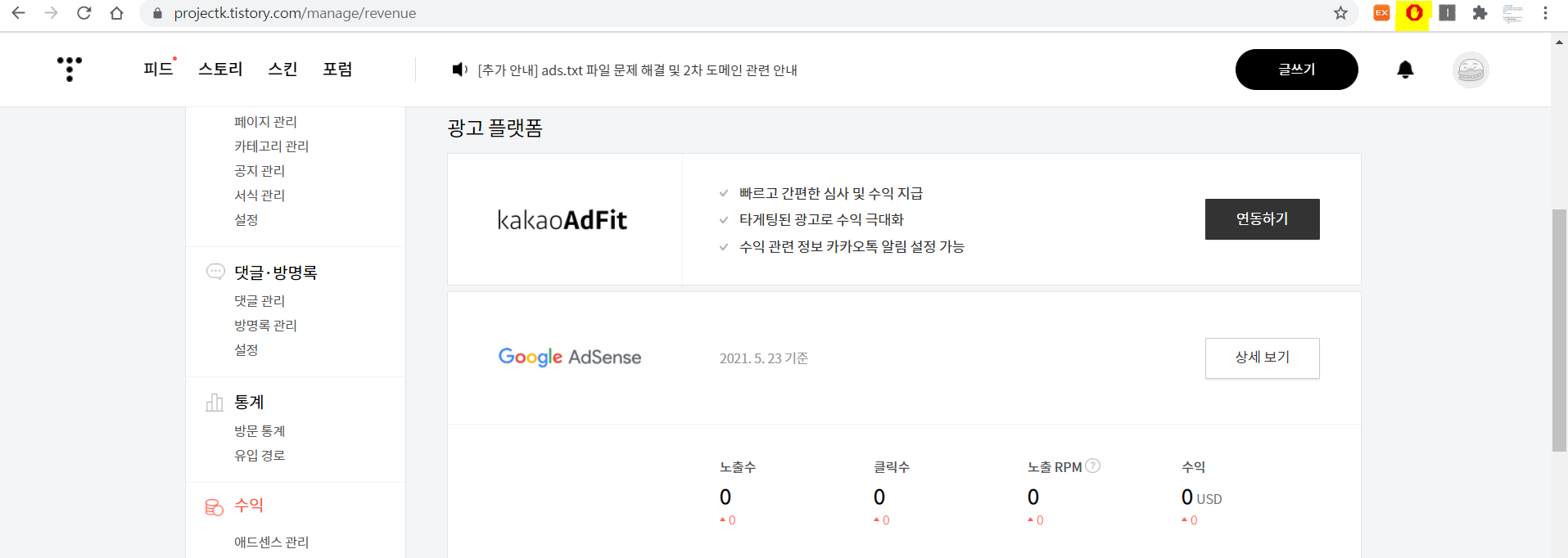This screenshot has width=1568, height=558.
Task: Go back with the browser back arrow
Action: pos(18,13)
